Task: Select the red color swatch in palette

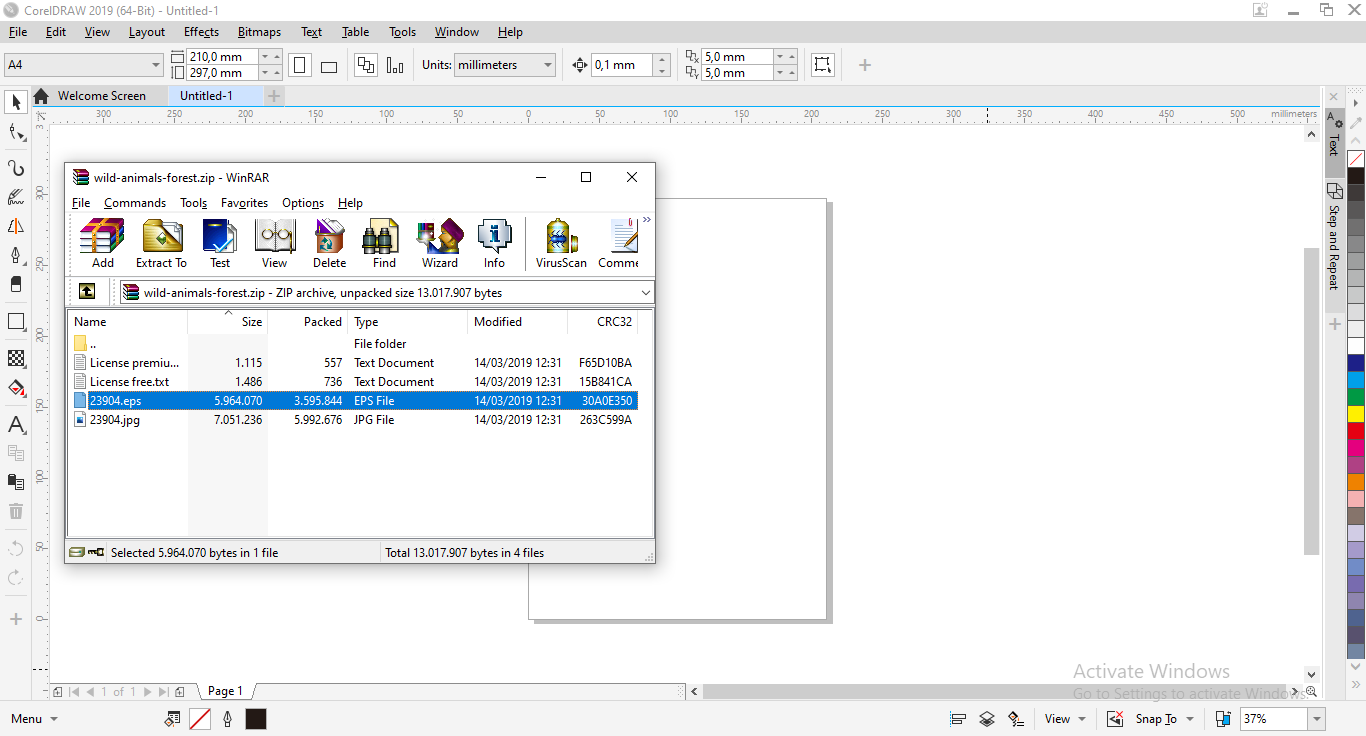Action: [1356, 430]
